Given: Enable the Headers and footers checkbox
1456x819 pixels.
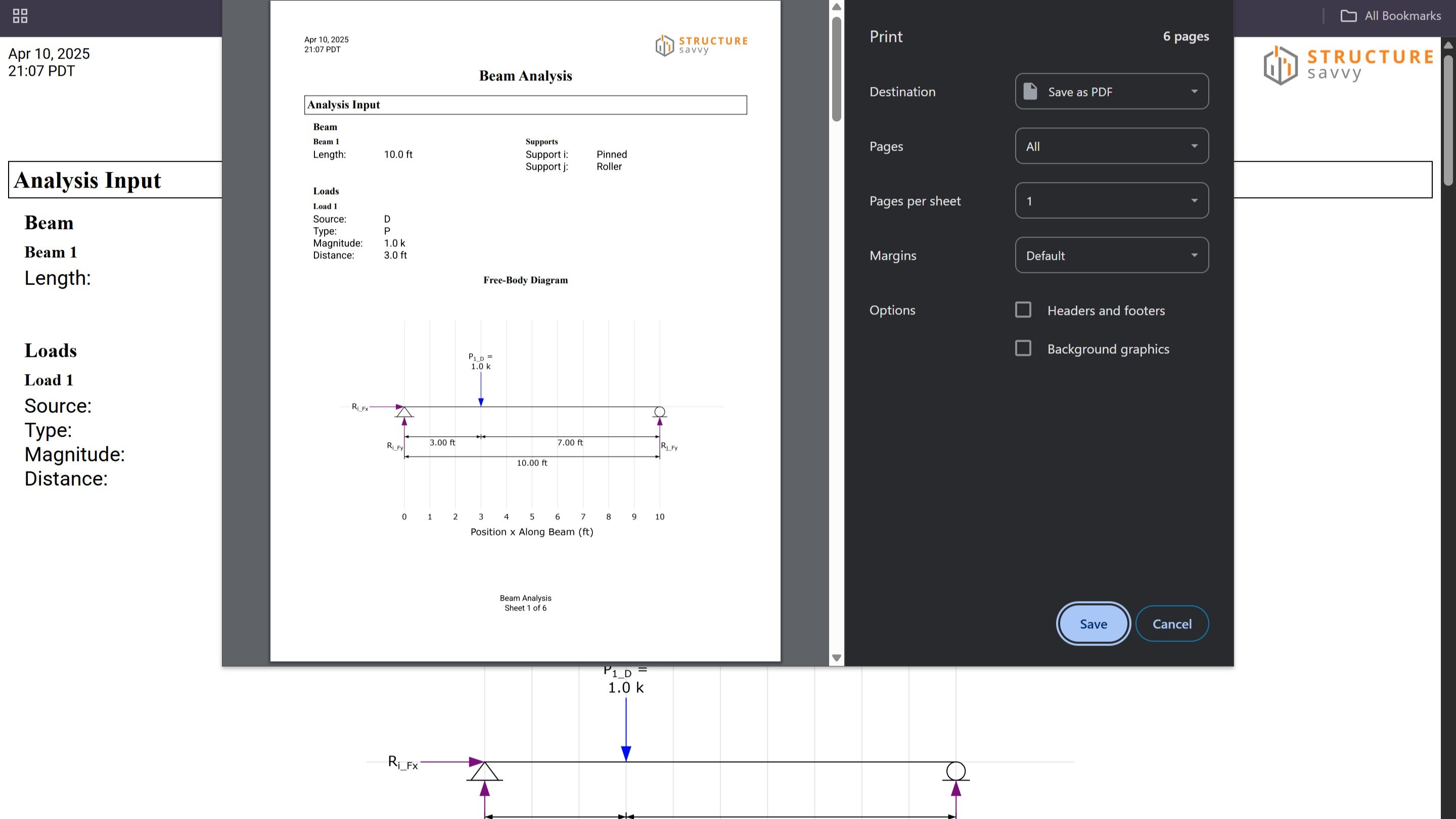Looking at the screenshot, I should 1023,310.
